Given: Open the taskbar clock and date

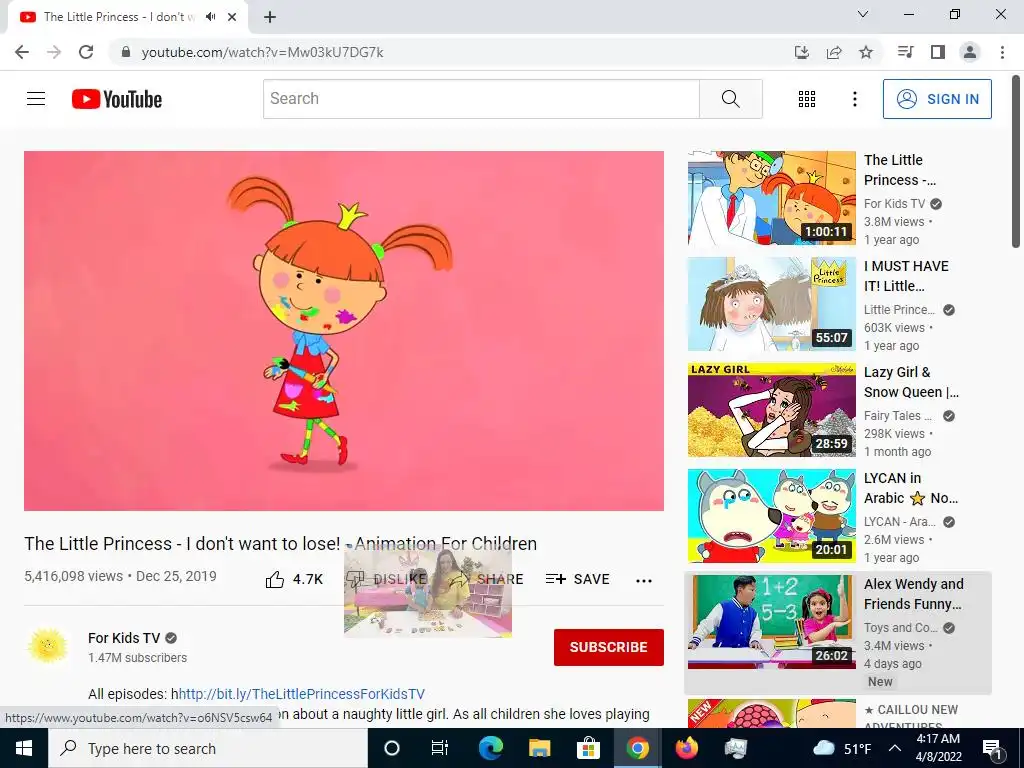Looking at the screenshot, I should click(x=938, y=748).
